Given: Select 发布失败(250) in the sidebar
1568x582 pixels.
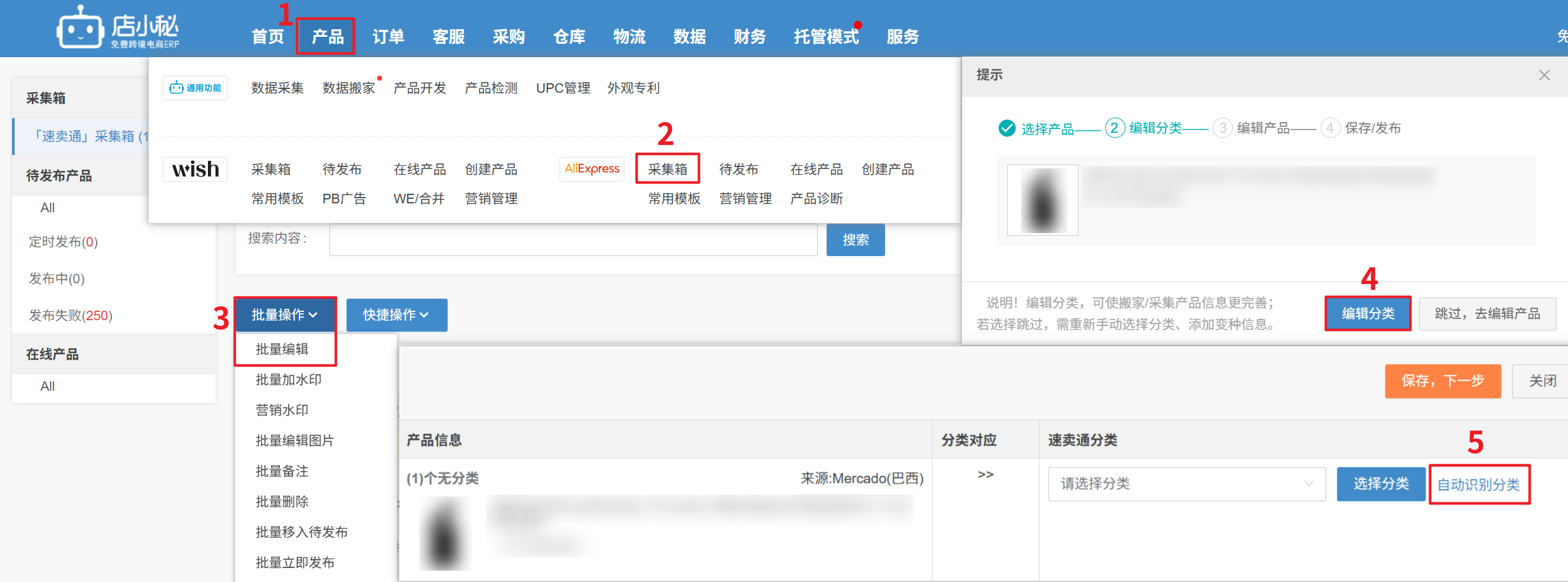Looking at the screenshot, I should pos(71,315).
